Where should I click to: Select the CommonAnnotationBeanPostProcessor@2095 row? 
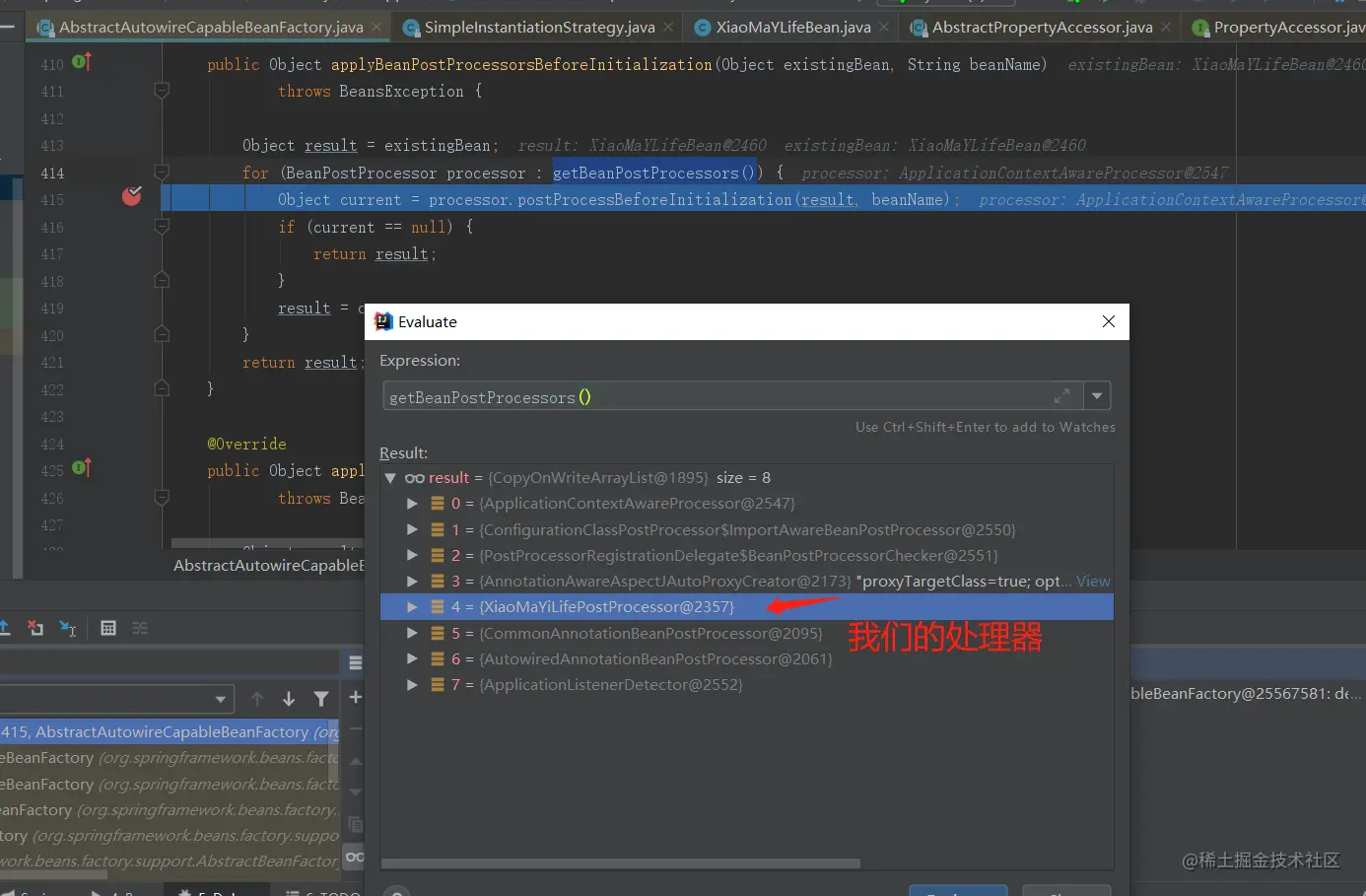coord(747,633)
